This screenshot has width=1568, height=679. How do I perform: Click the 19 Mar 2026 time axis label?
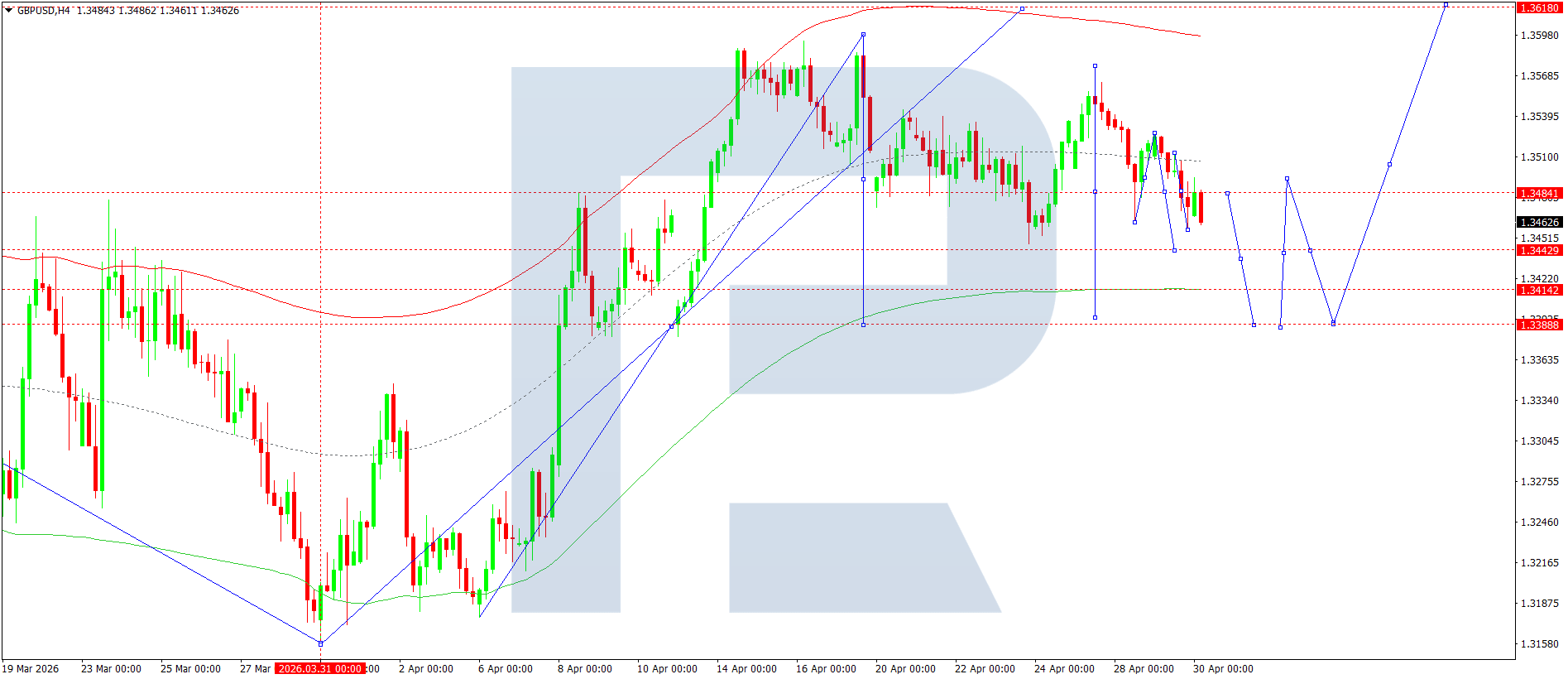[31, 669]
